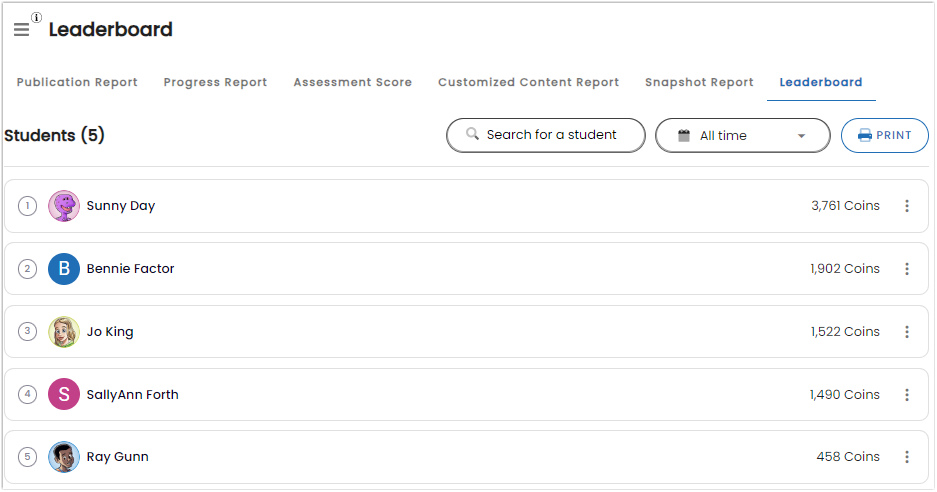Open the Snapshot Report tab
This screenshot has width=937, height=492.
(699, 82)
